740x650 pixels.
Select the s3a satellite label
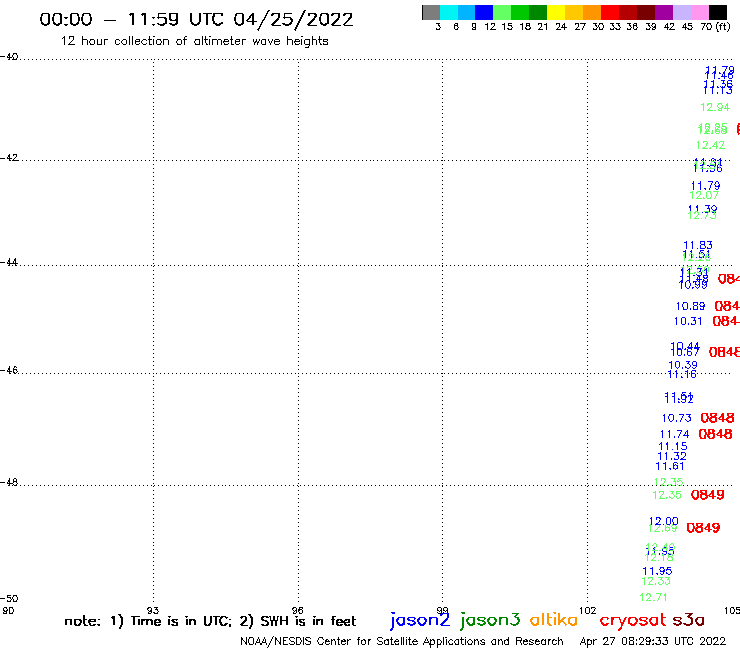[x=688, y=620]
